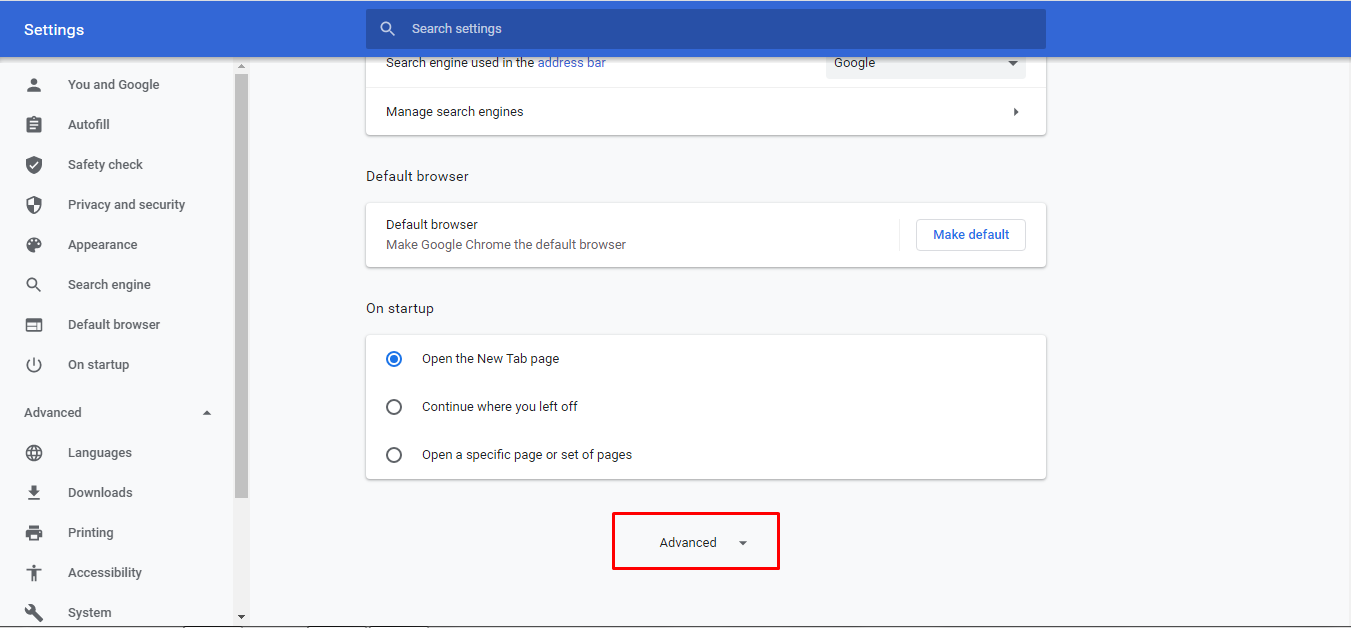Expand the Advanced settings at page bottom
Viewport: 1351px width, 628px height.
pyautogui.click(x=695, y=541)
